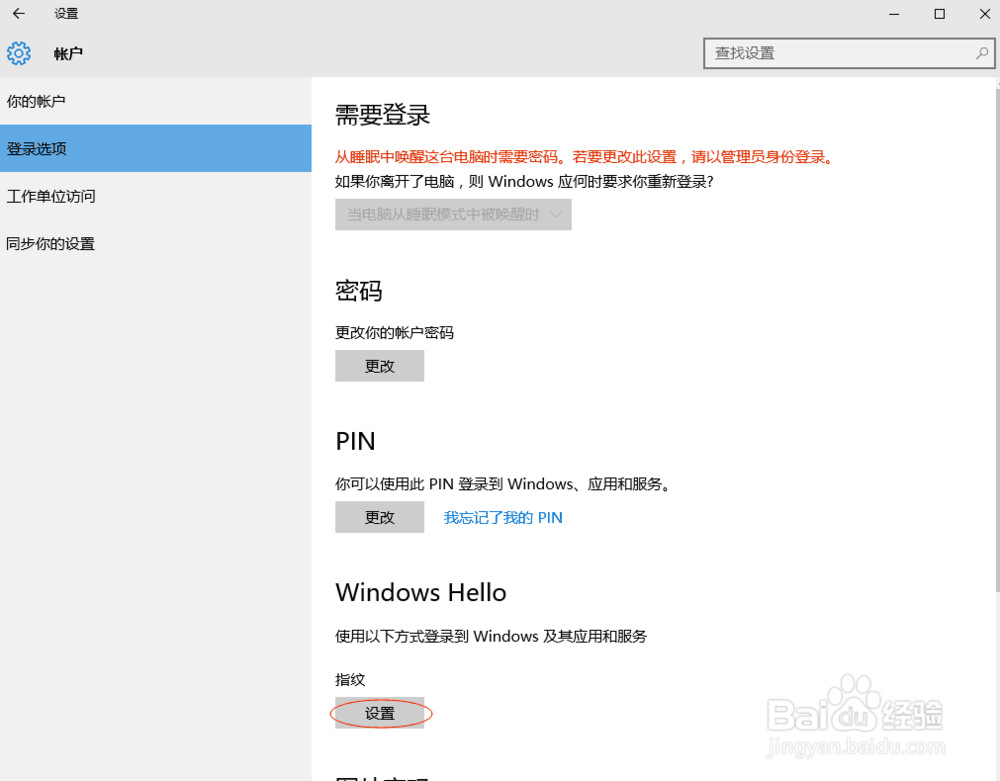Click the Windows Hello heading
This screenshot has width=1000, height=781.
pos(421,592)
